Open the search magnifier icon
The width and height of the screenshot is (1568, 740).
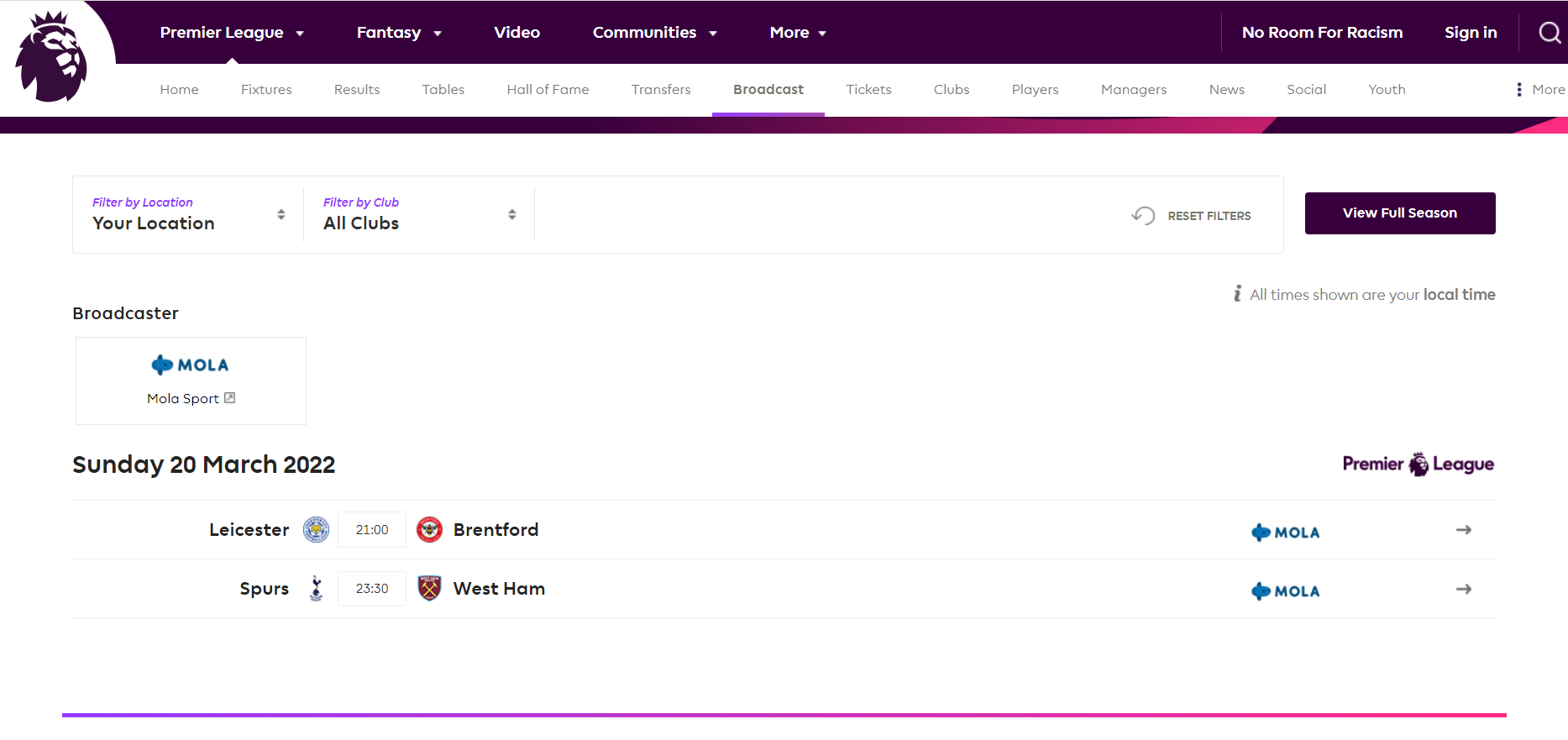(1550, 33)
